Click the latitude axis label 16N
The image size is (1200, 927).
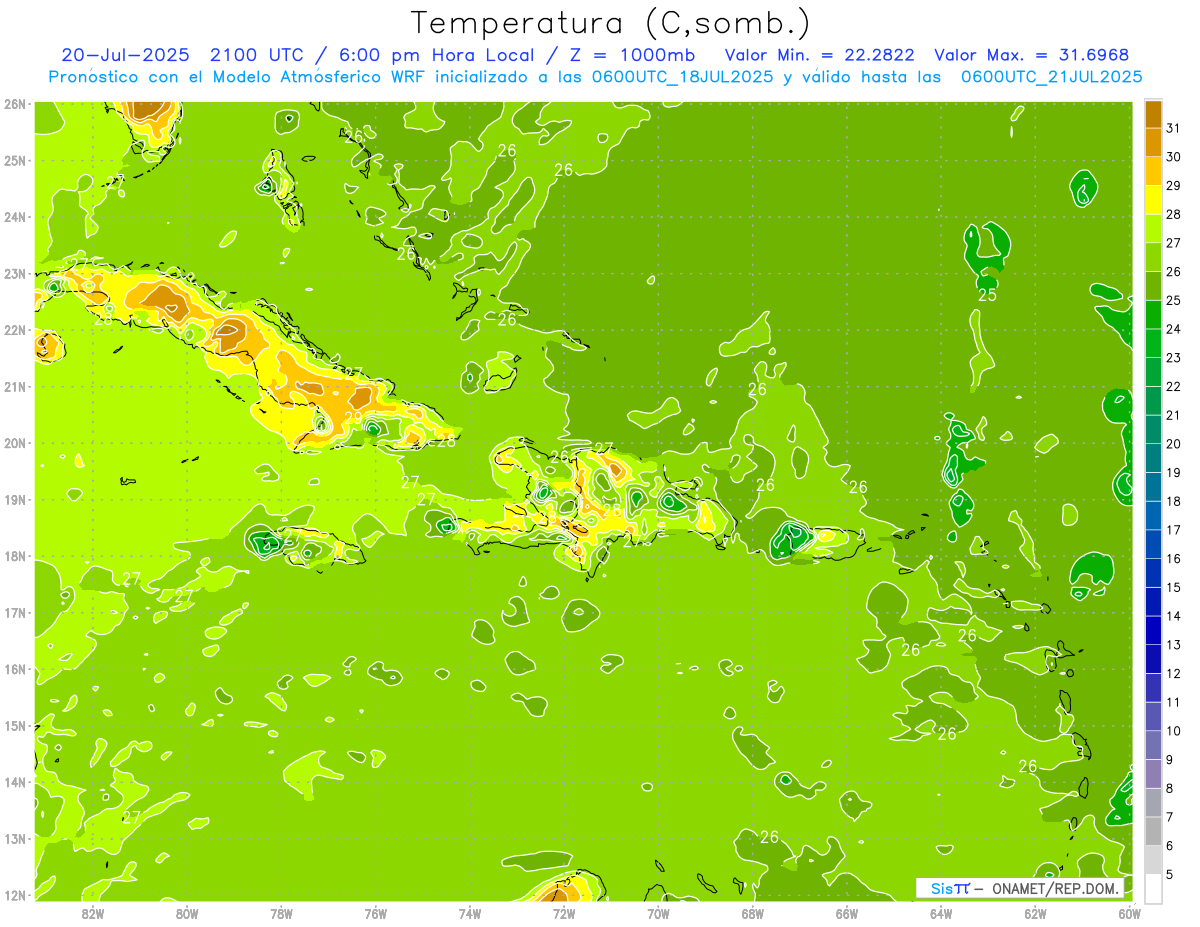15,669
